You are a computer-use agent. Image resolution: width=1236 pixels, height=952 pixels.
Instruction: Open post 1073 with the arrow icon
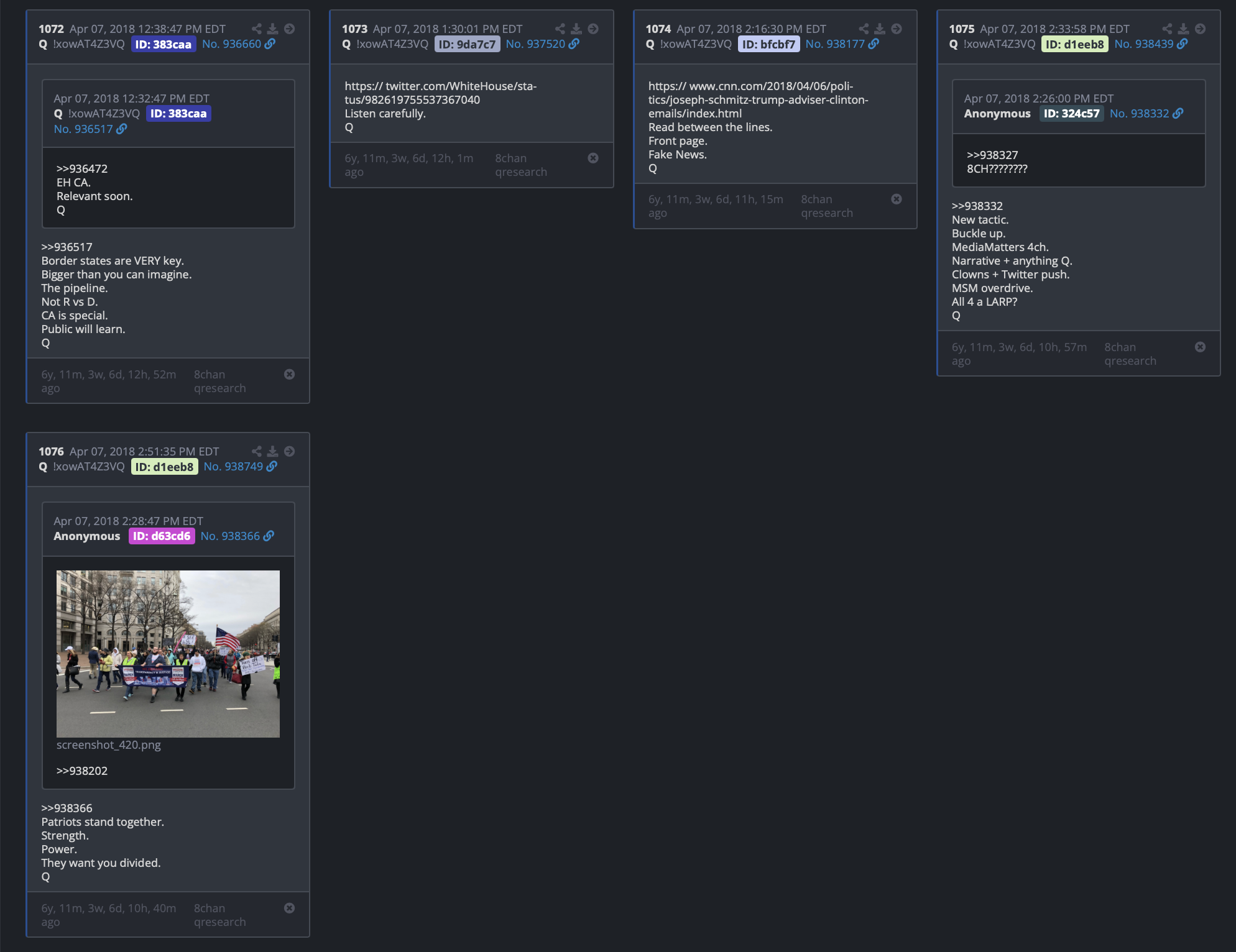click(593, 29)
